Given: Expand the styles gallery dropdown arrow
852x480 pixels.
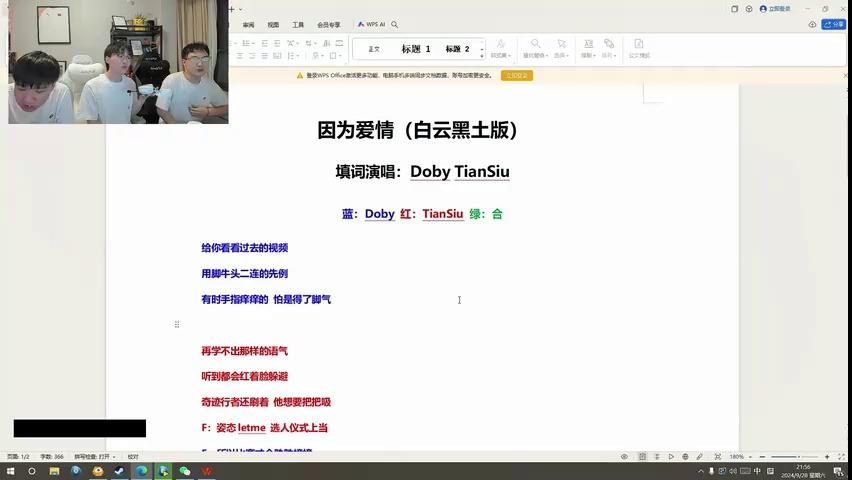Looking at the screenshot, I should (482, 56).
